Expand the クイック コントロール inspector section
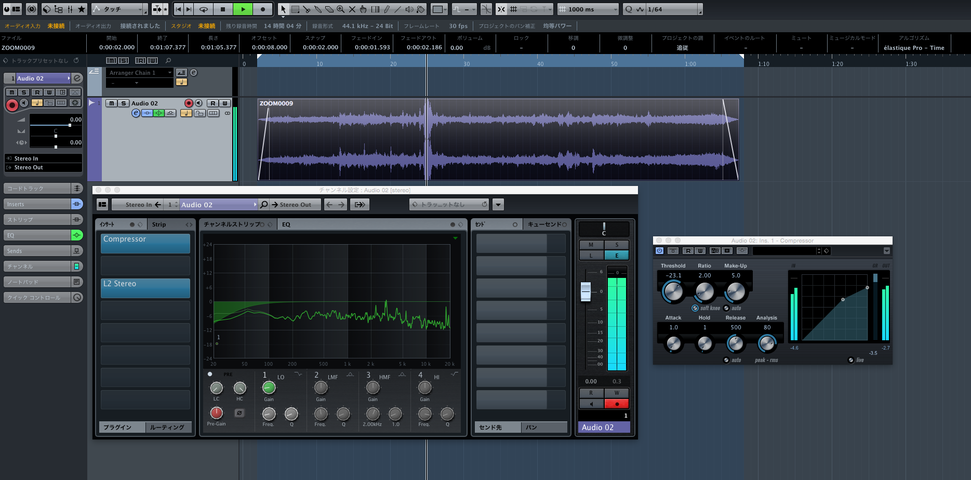Image resolution: width=971 pixels, height=480 pixels. point(36,297)
